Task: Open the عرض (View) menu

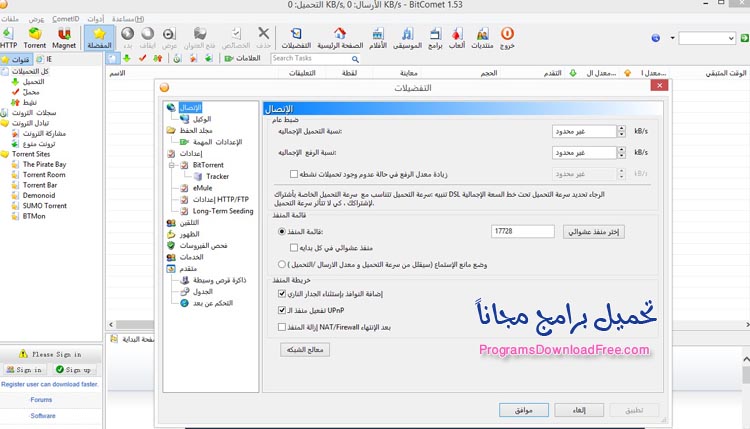Action: (x=36, y=19)
